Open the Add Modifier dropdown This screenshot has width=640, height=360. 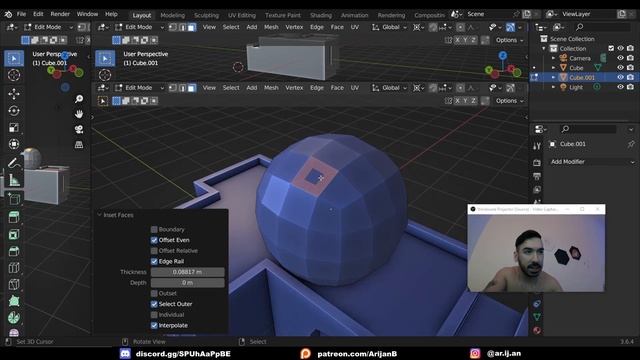pos(592,162)
